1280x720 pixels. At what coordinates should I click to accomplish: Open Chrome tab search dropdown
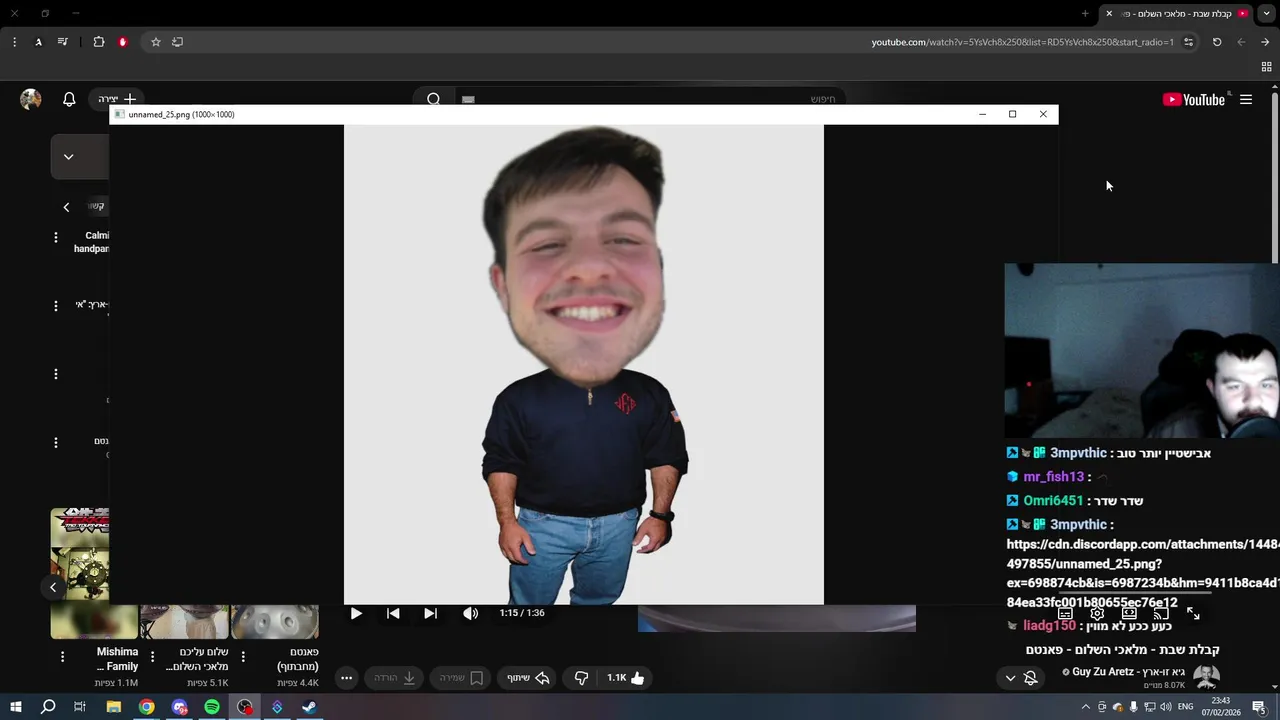[x=1267, y=14]
